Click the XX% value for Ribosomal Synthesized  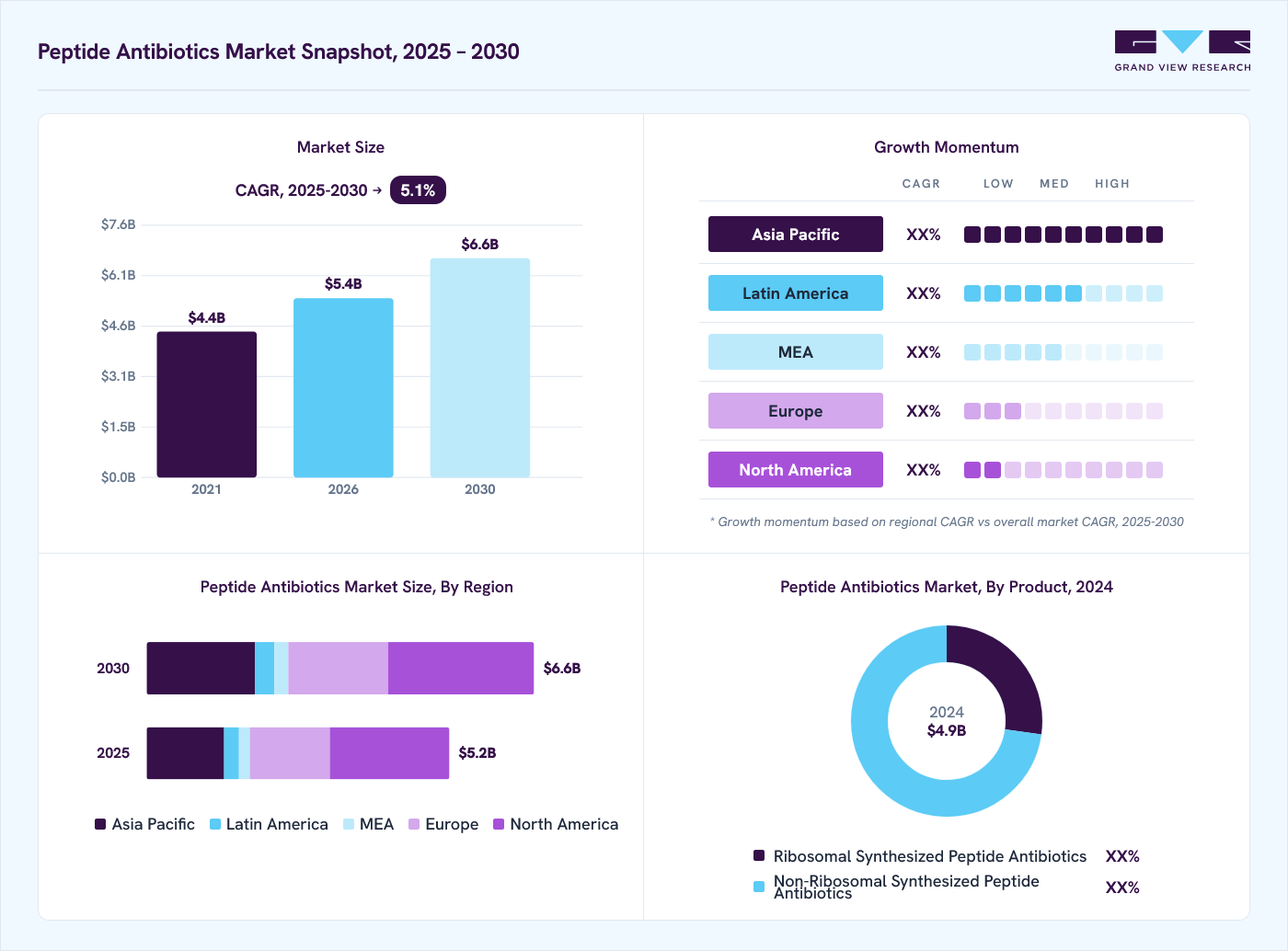1122,856
